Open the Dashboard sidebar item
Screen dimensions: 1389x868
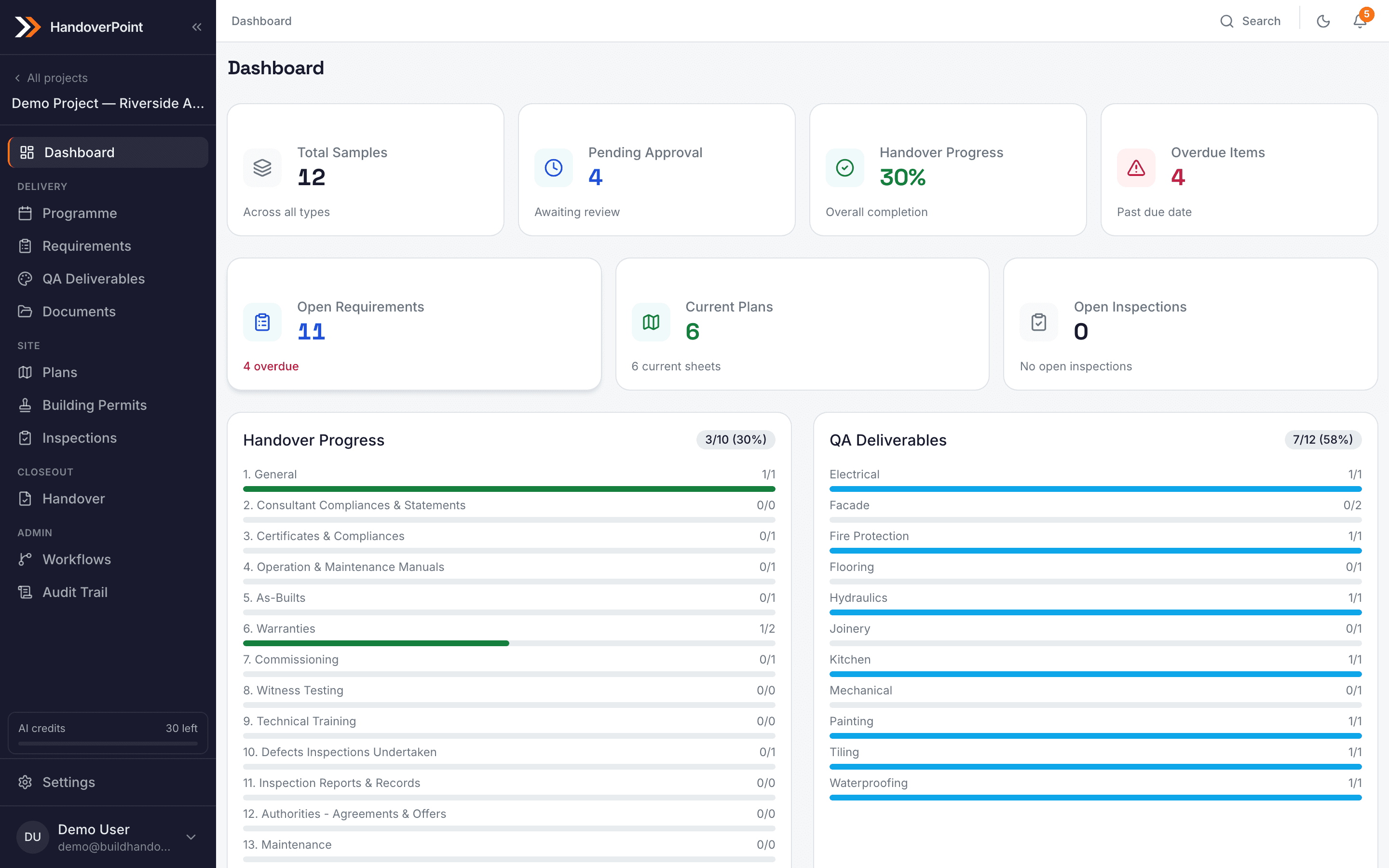[108, 152]
